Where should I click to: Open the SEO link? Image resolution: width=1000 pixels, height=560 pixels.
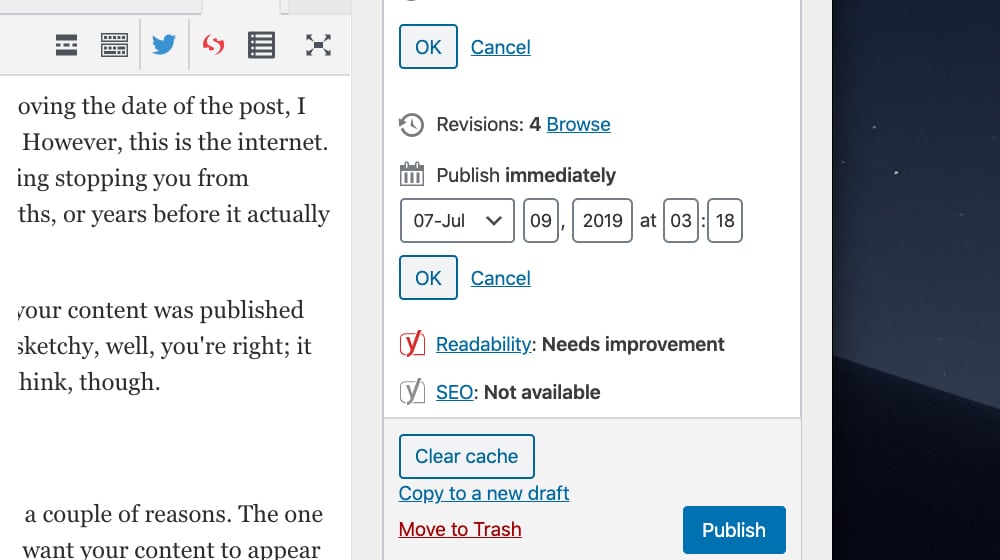[455, 392]
